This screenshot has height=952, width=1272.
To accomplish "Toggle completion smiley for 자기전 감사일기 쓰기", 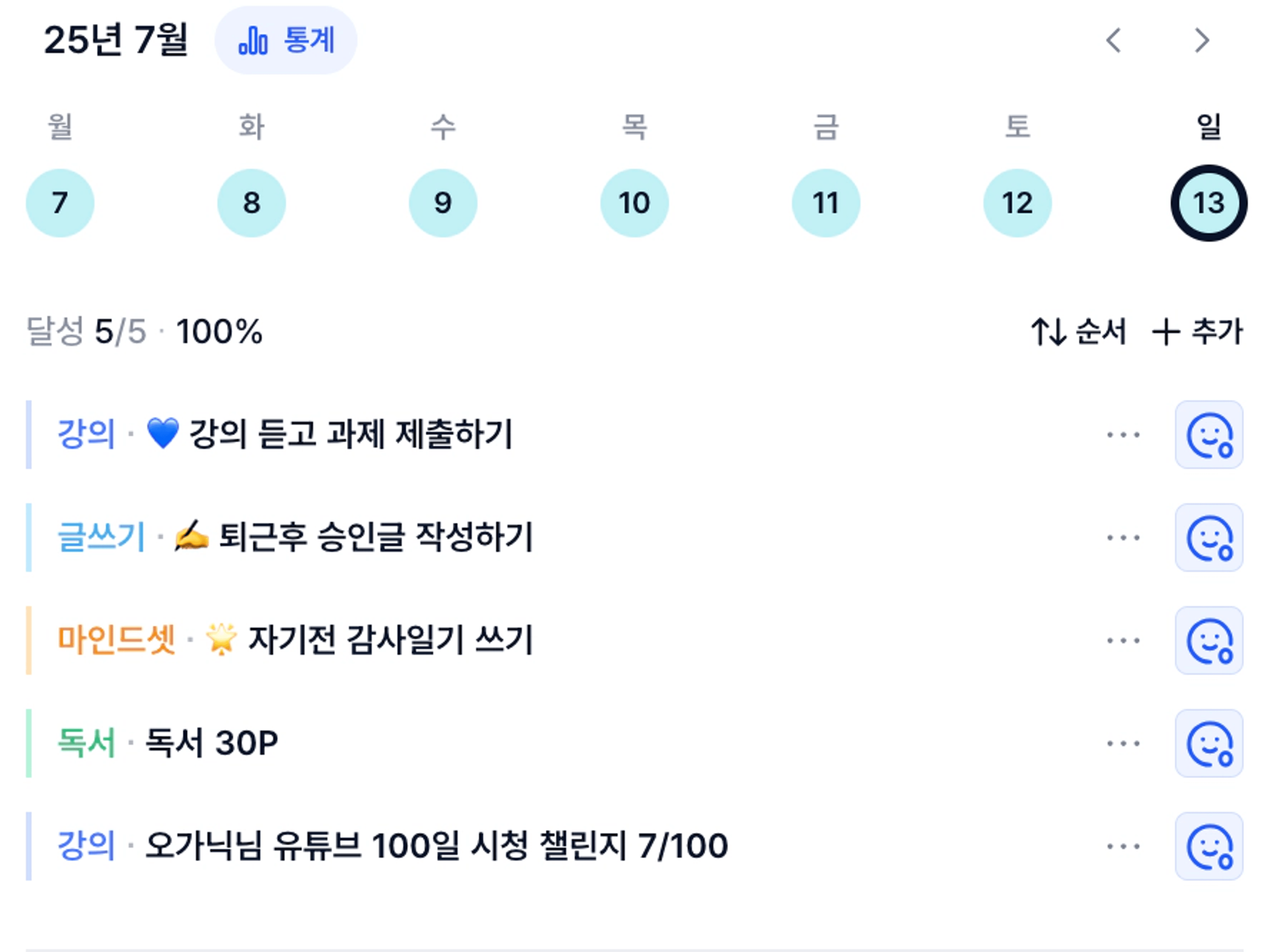I will point(1209,640).
